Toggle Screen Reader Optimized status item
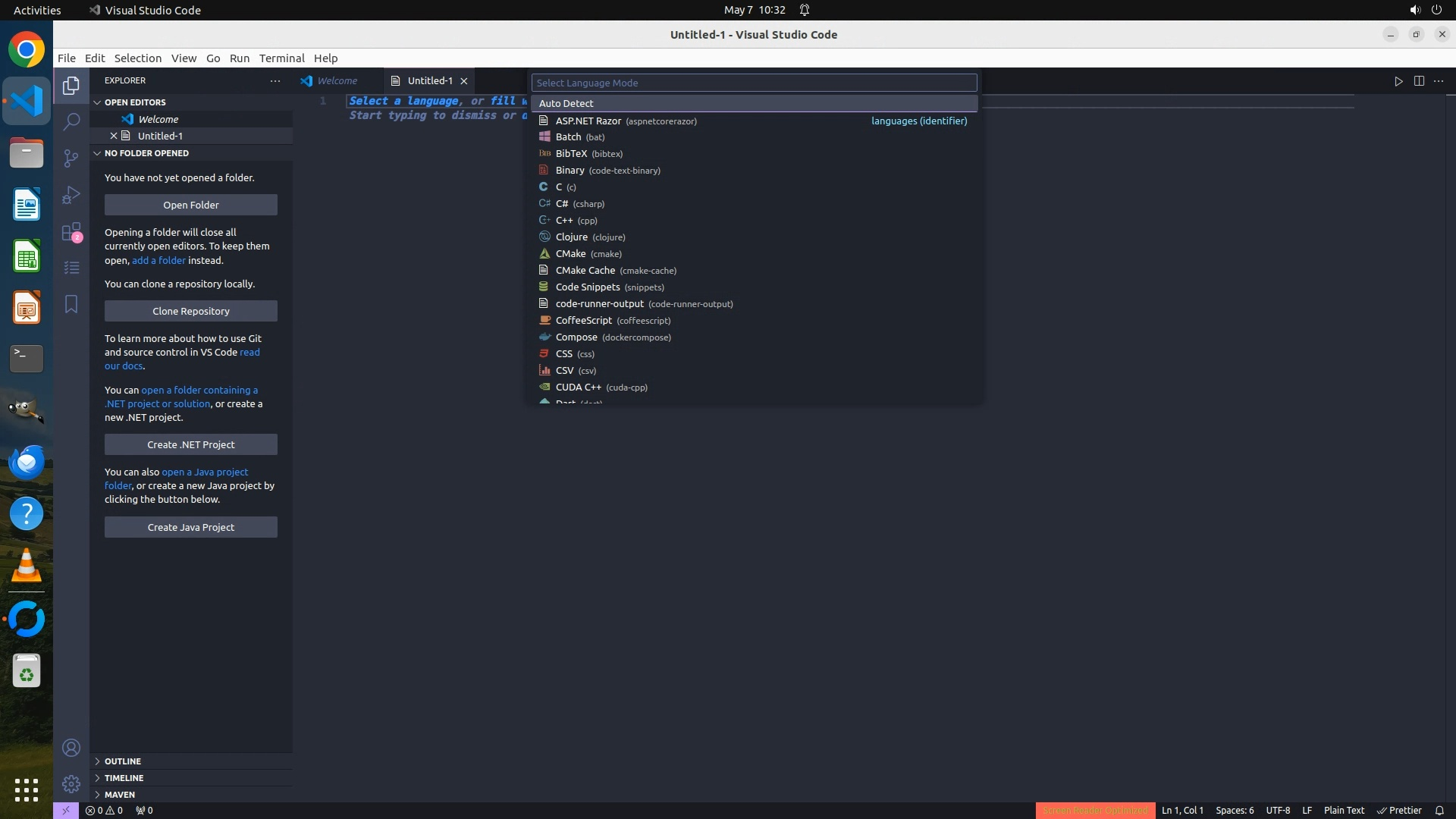The image size is (1456, 819). pos(1095,810)
